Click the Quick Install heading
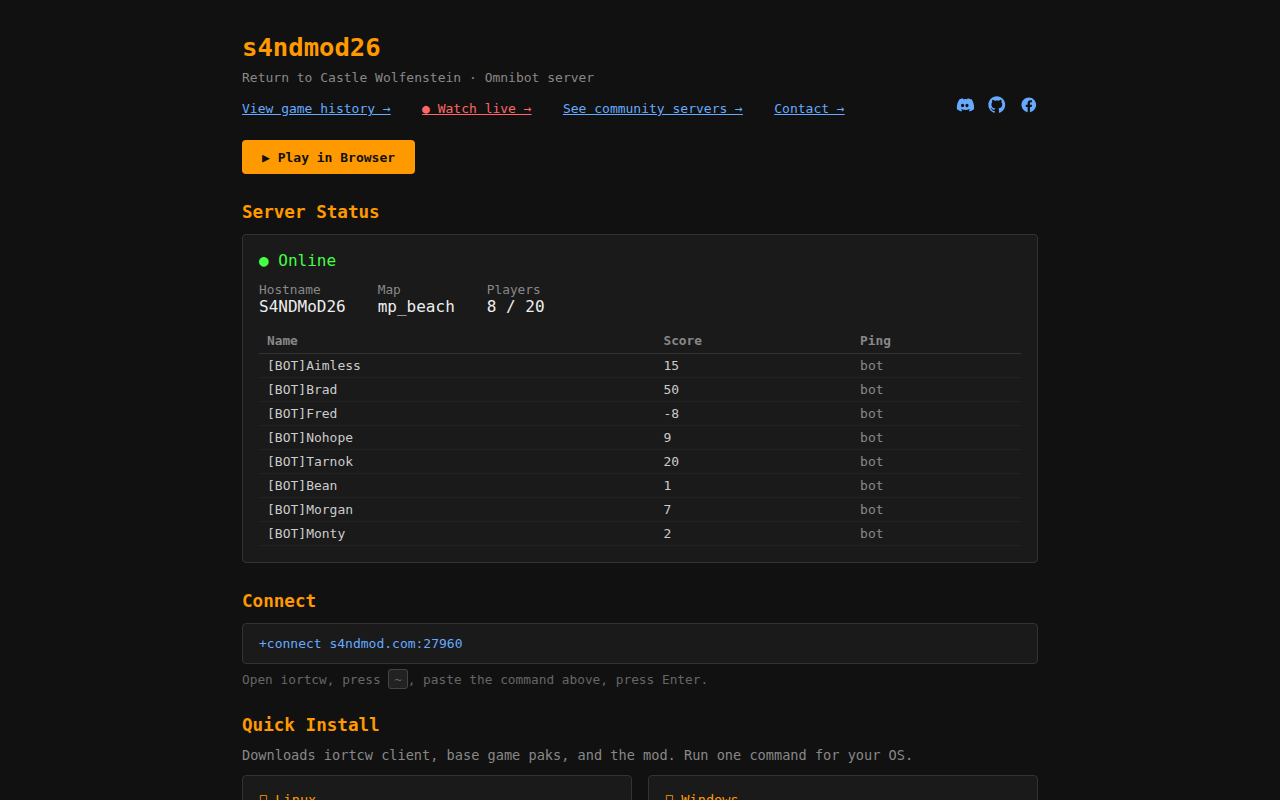The height and width of the screenshot is (800, 1280). [x=311, y=725]
